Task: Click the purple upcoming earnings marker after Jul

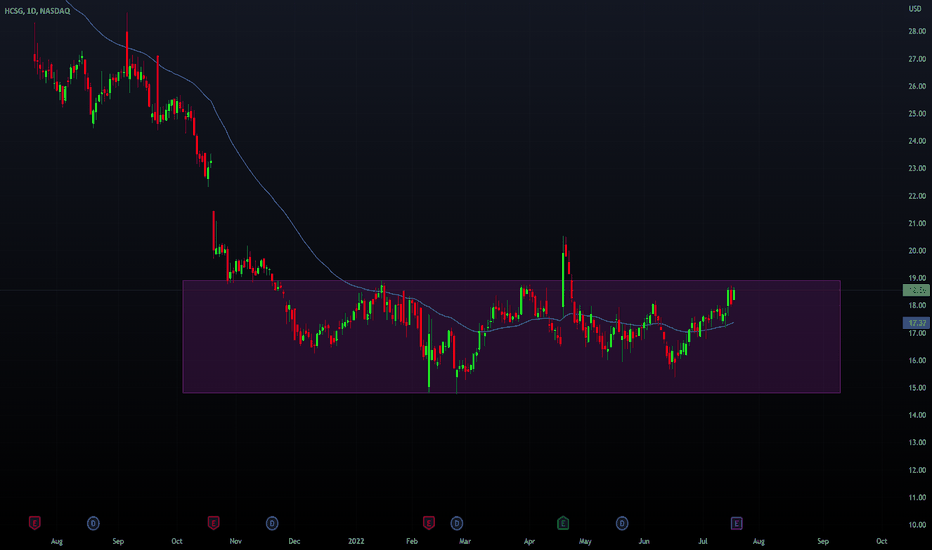Action: (736, 523)
